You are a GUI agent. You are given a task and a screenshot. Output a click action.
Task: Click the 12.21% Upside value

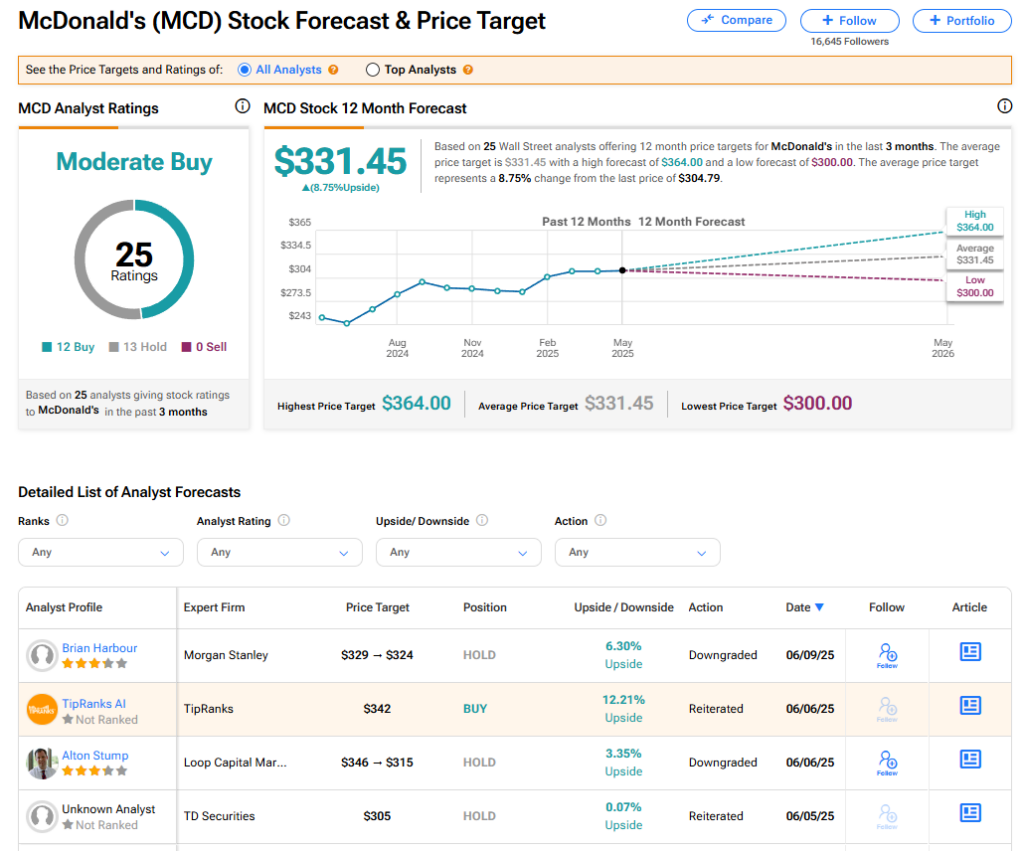624,709
